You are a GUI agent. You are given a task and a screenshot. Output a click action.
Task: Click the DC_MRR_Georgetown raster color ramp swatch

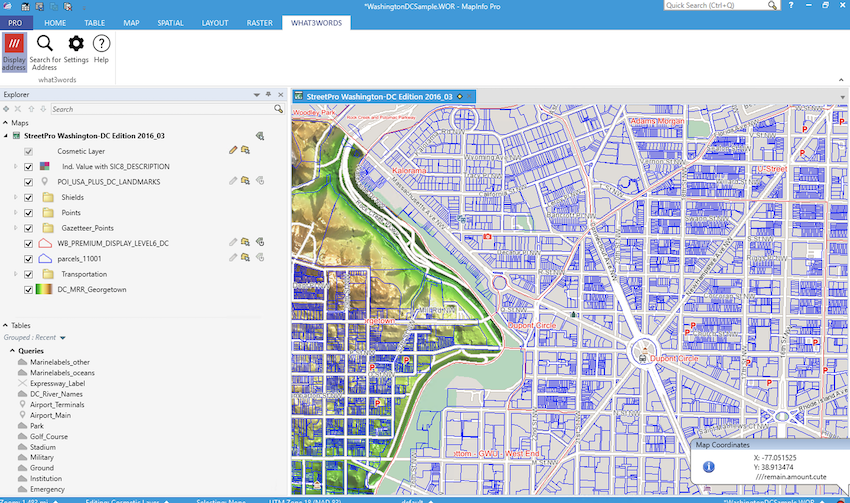pos(44,289)
